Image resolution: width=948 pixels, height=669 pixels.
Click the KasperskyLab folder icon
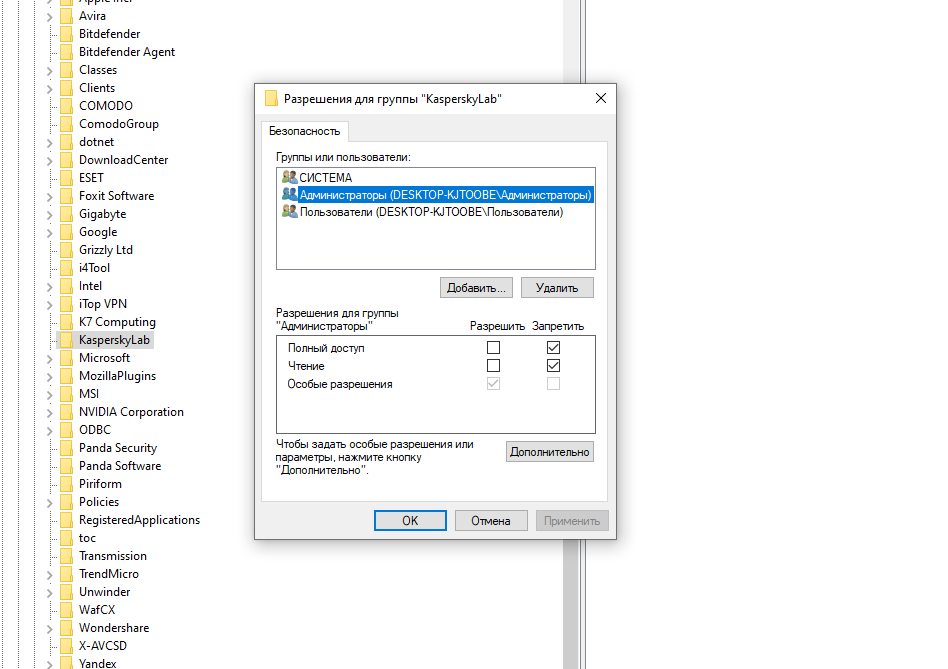click(x=67, y=340)
